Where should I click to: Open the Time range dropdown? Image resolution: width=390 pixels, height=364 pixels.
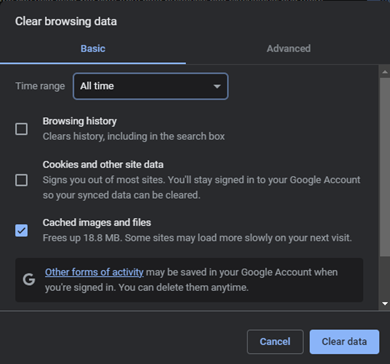point(150,86)
